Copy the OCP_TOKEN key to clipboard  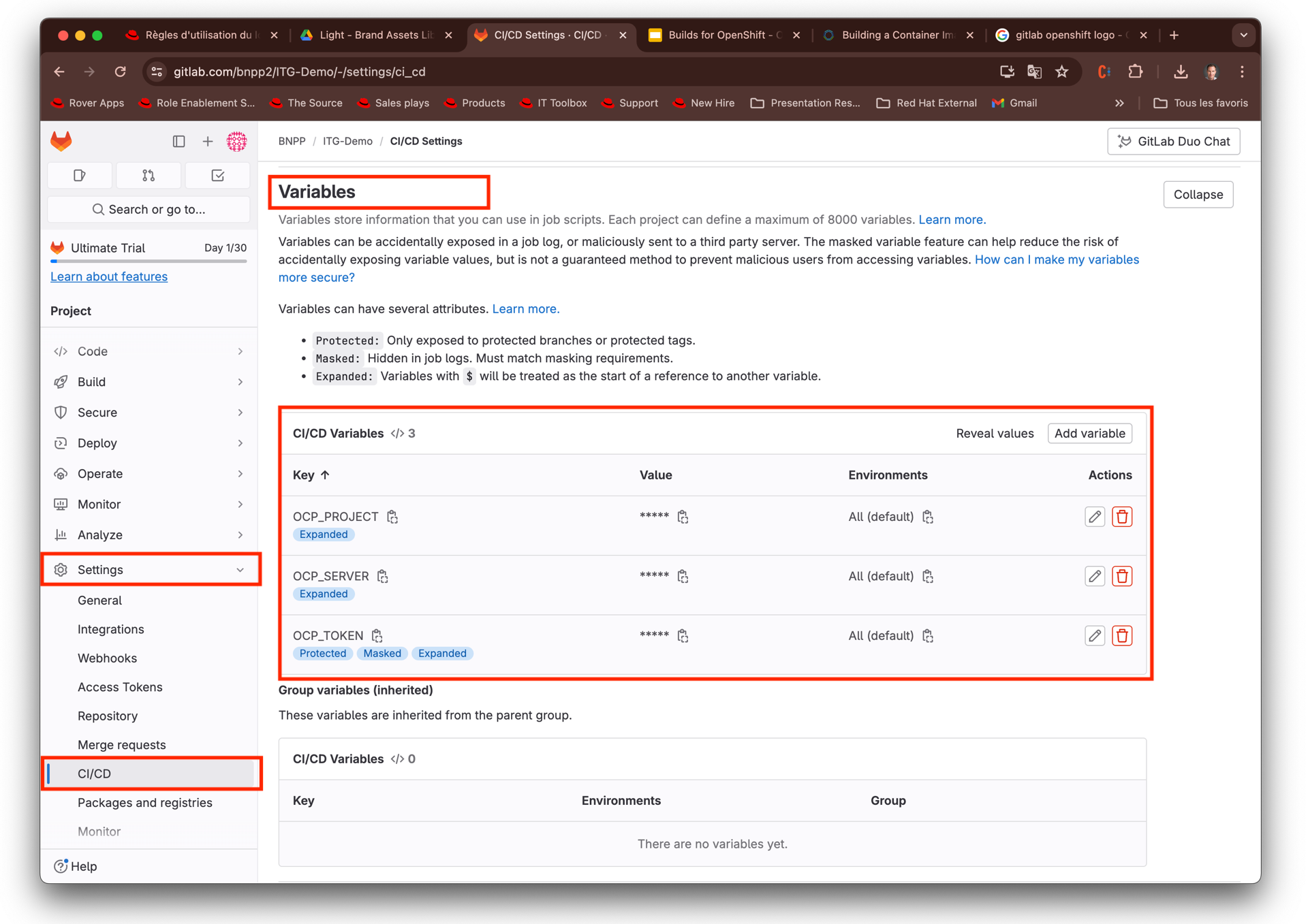(x=377, y=635)
